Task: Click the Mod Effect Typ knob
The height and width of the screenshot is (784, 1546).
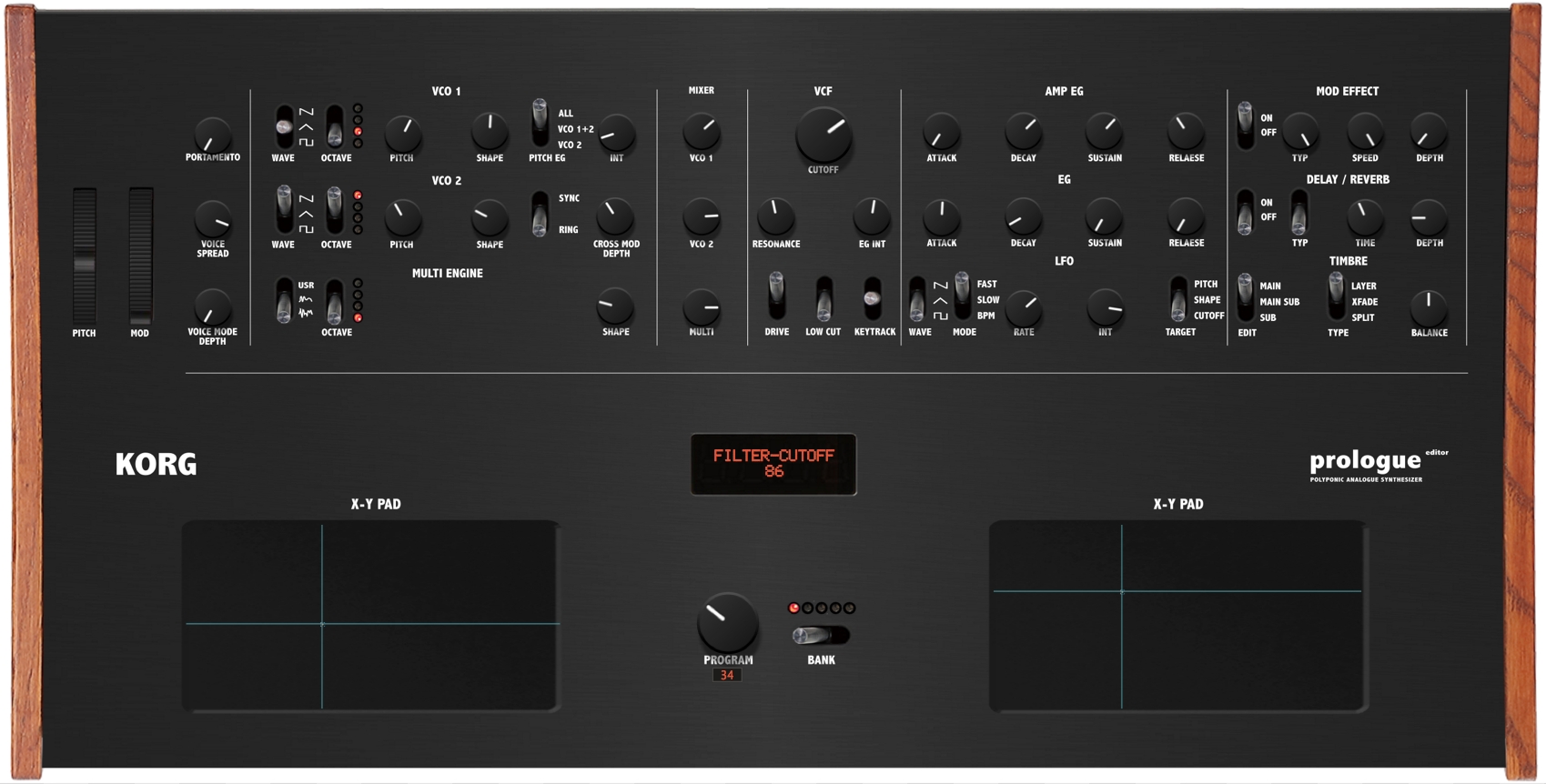Action: [x=1299, y=133]
